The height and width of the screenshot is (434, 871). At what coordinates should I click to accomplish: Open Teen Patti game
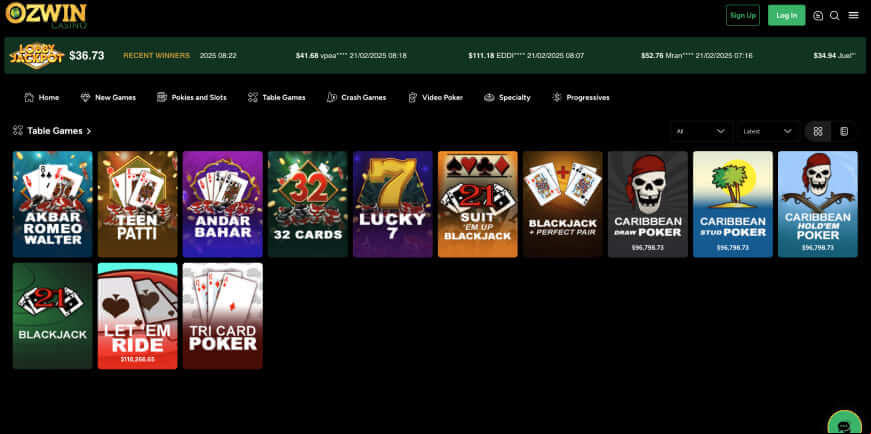point(138,204)
